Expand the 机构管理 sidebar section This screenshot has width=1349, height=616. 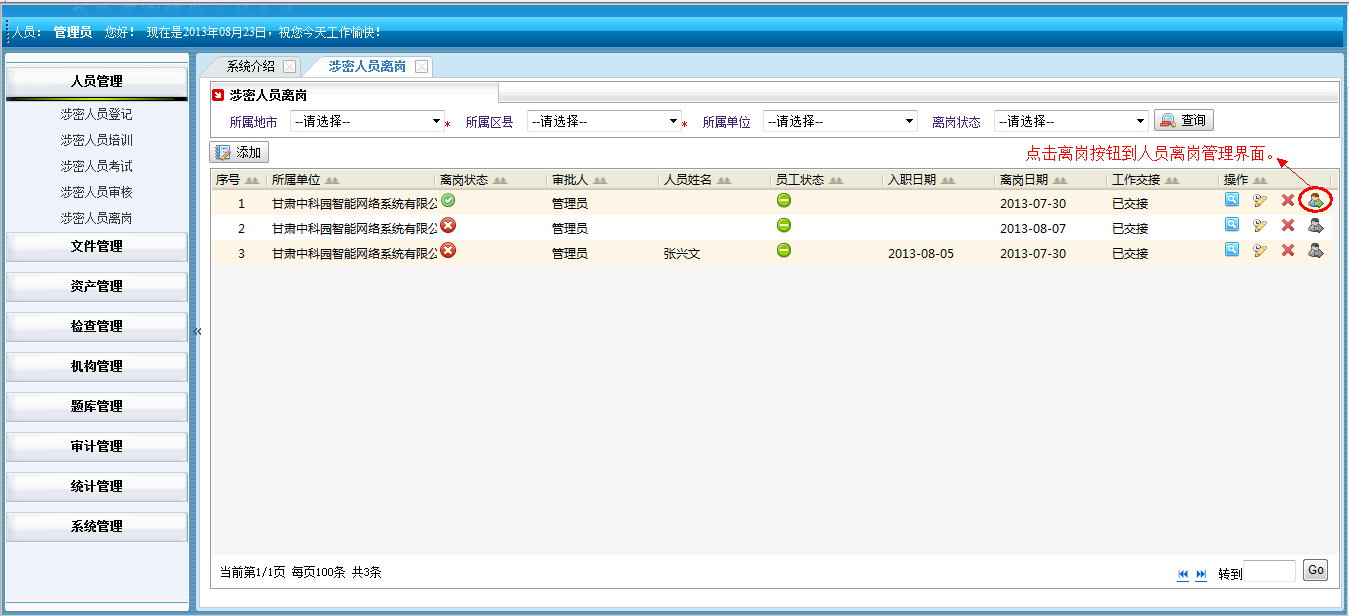click(97, 366)
